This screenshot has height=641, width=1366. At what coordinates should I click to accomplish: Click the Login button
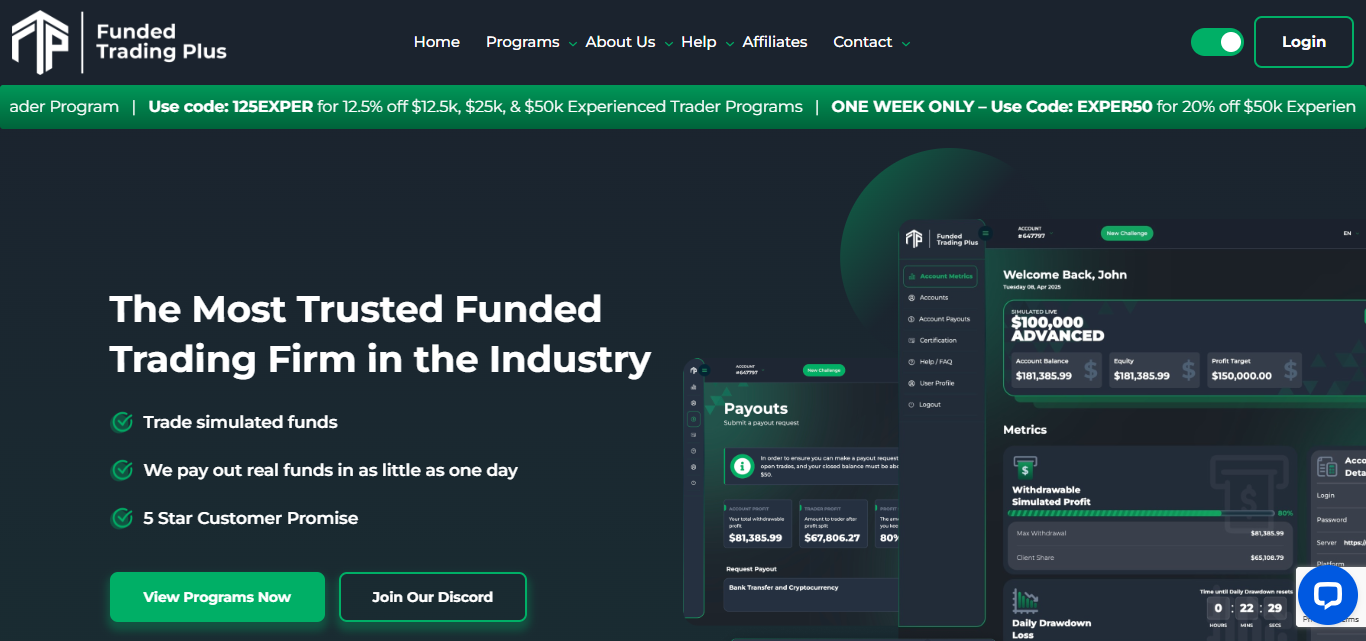1303,42
